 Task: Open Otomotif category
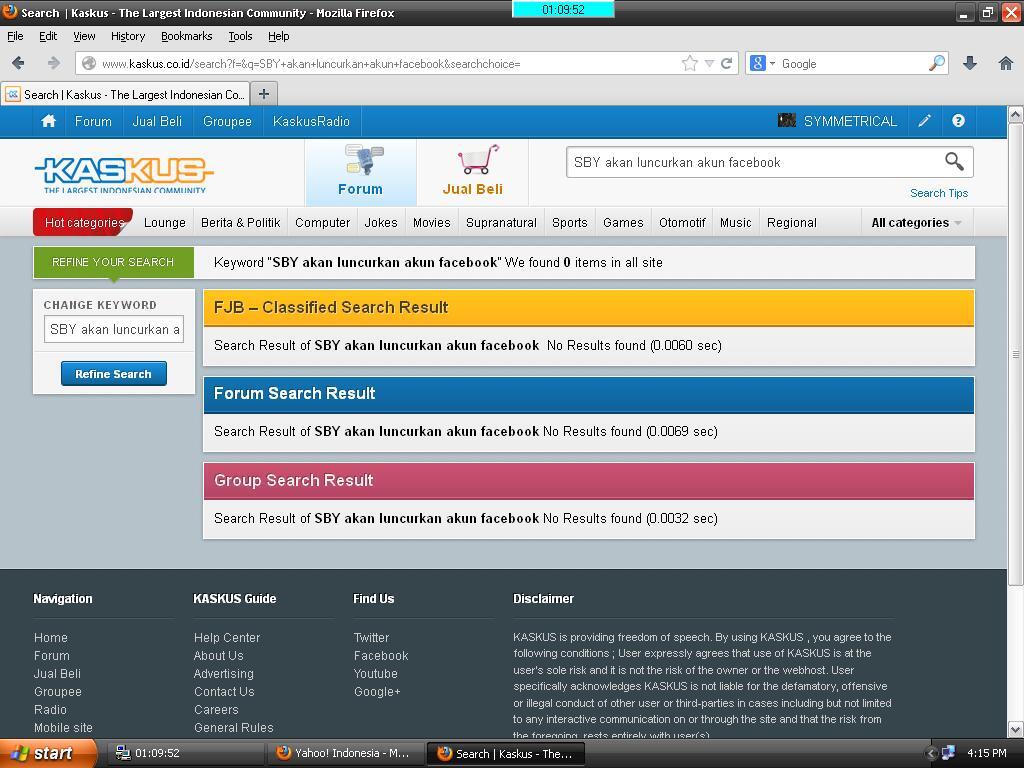click(682, 222)
